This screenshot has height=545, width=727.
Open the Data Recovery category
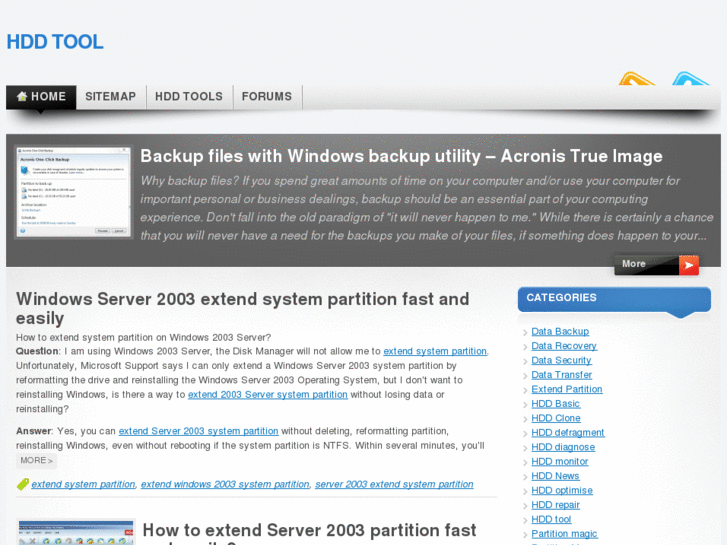click(564, 346)
